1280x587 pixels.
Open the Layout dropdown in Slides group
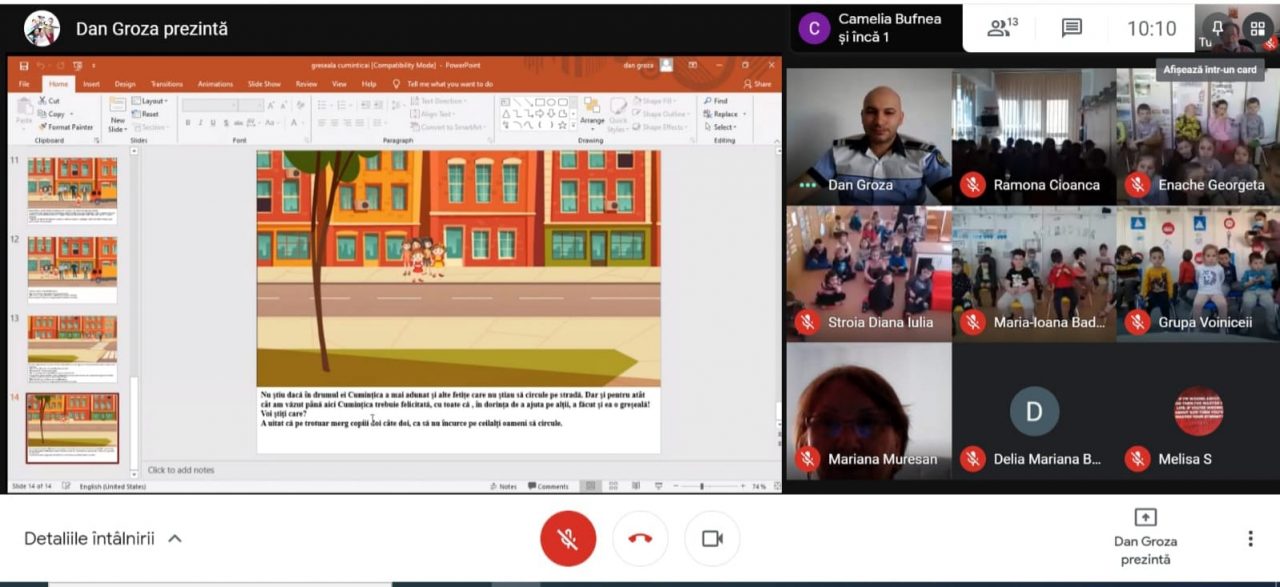(152, 101)
